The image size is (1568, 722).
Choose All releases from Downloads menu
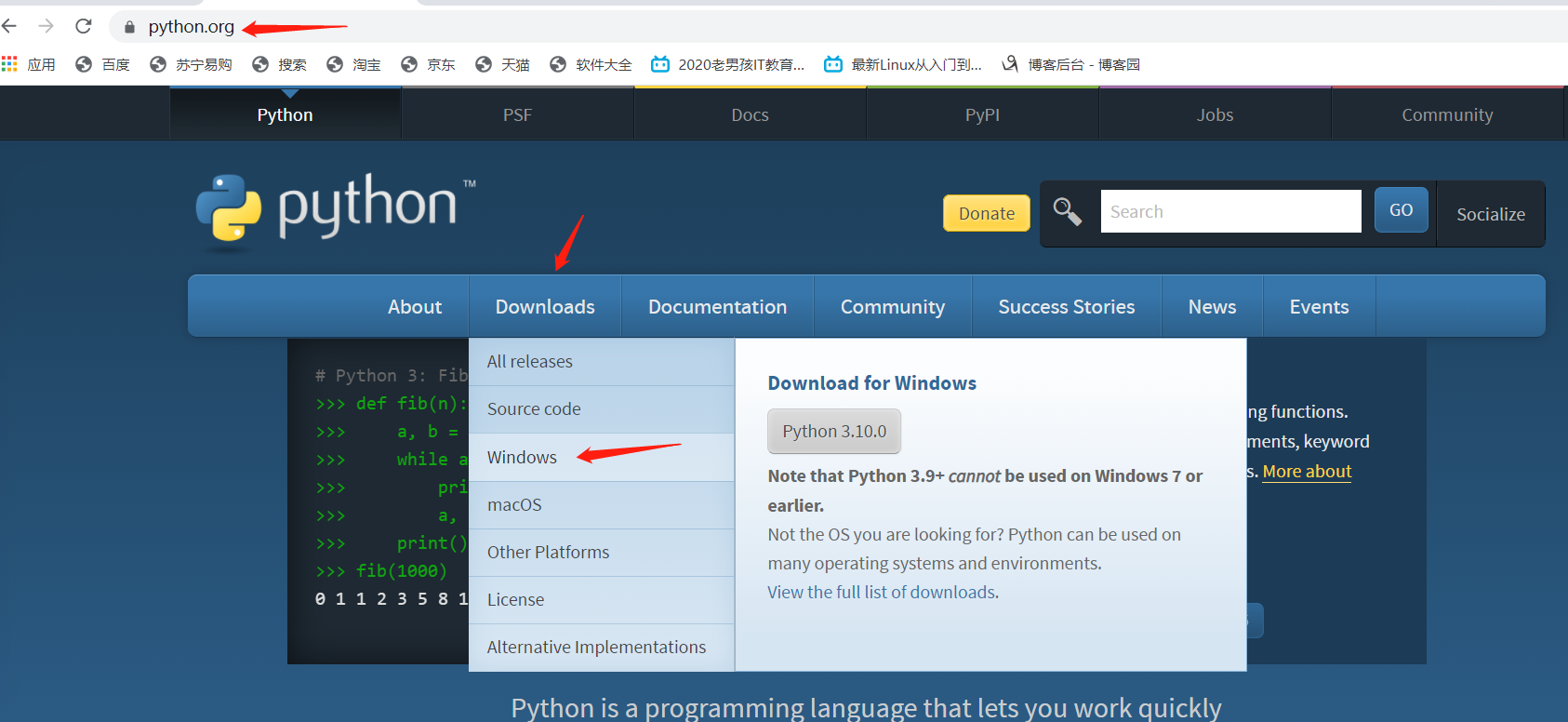(602, 361)
